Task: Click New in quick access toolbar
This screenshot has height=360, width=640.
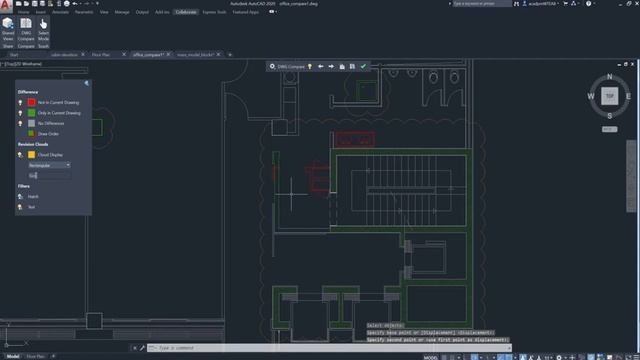Action: pyautogui.click(x=18, y=4)
